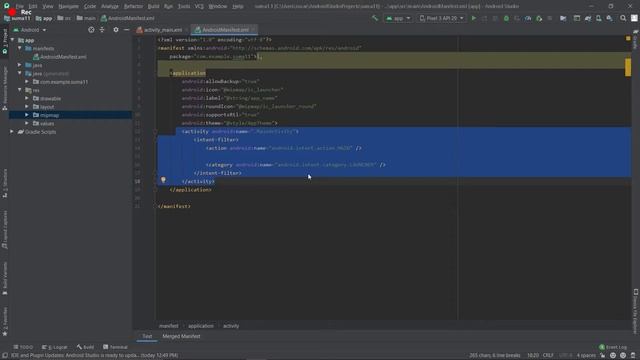Image resolution: width=640 pixels, height=360 pixels.
Task: Open the Help menu
Action: 238,6
